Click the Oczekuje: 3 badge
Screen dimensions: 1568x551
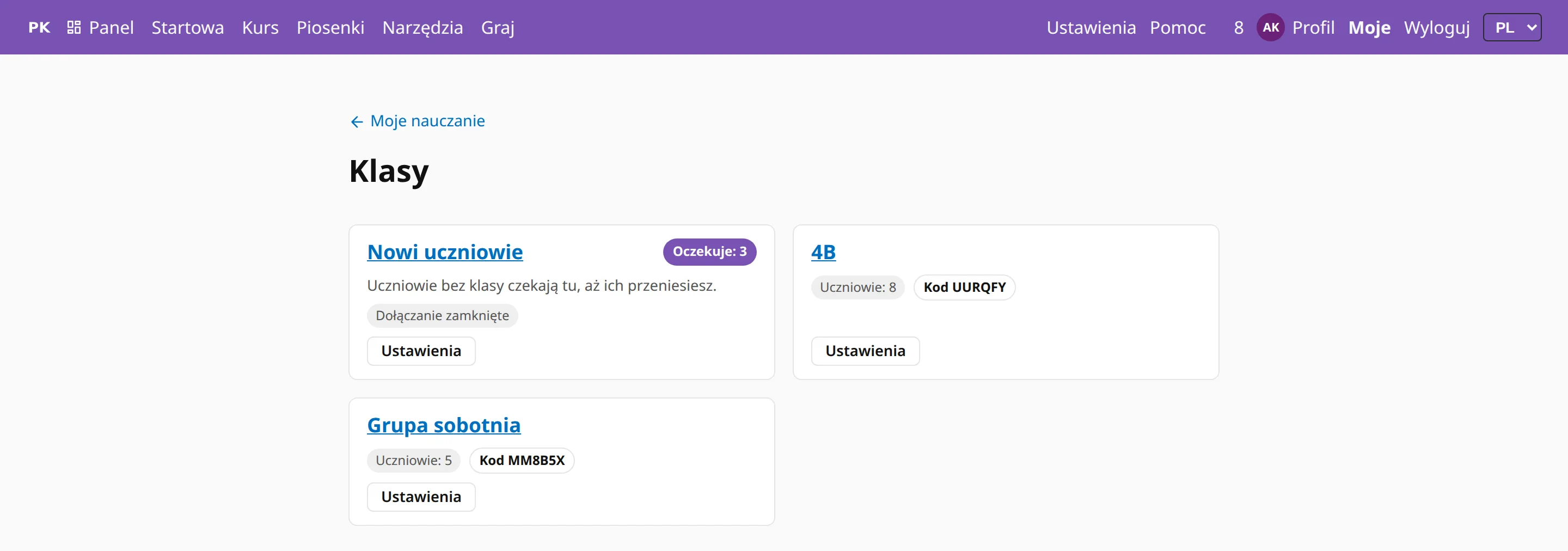point(709,252)
